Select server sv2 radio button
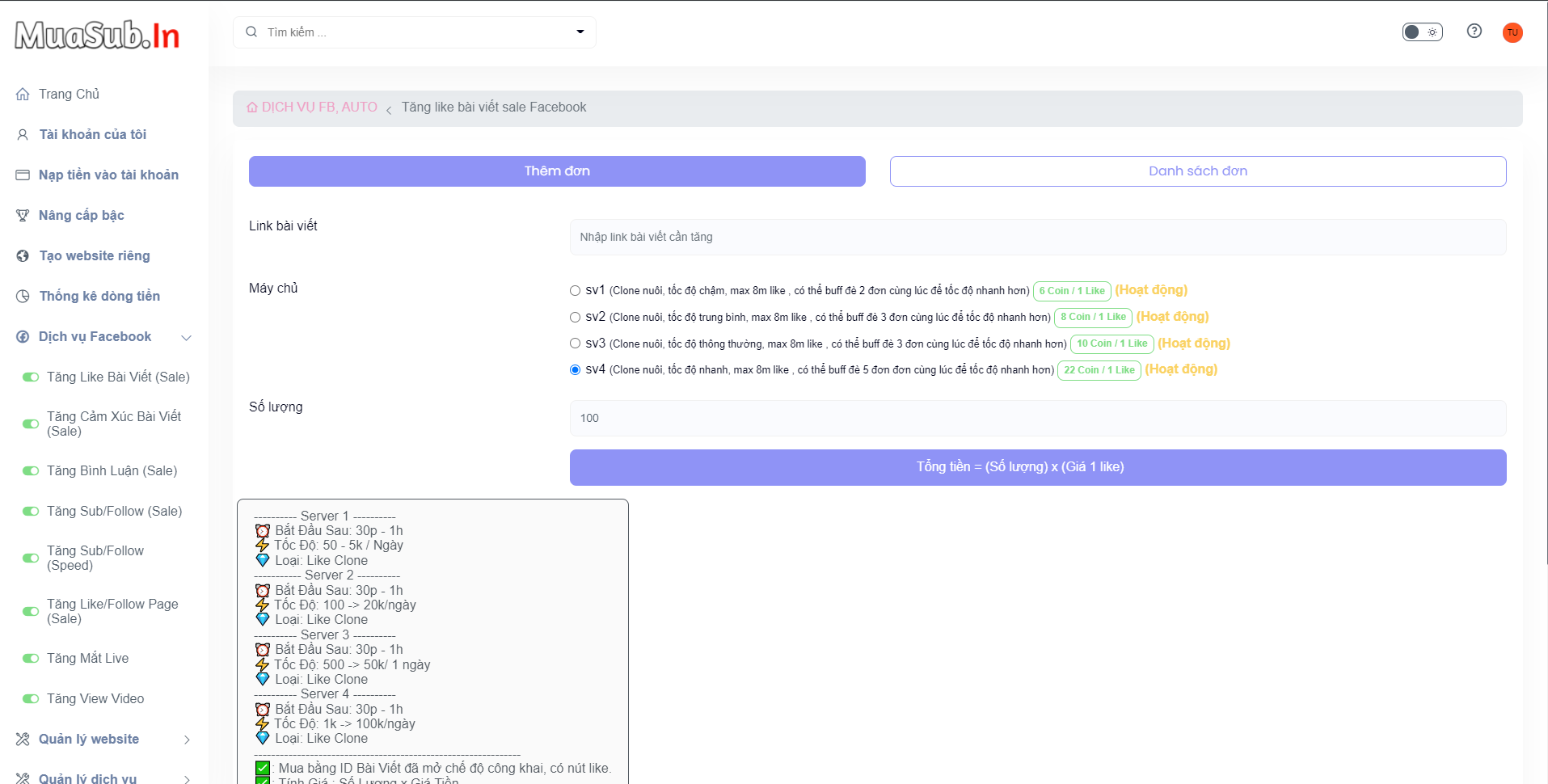 click(x=575, y=317)
